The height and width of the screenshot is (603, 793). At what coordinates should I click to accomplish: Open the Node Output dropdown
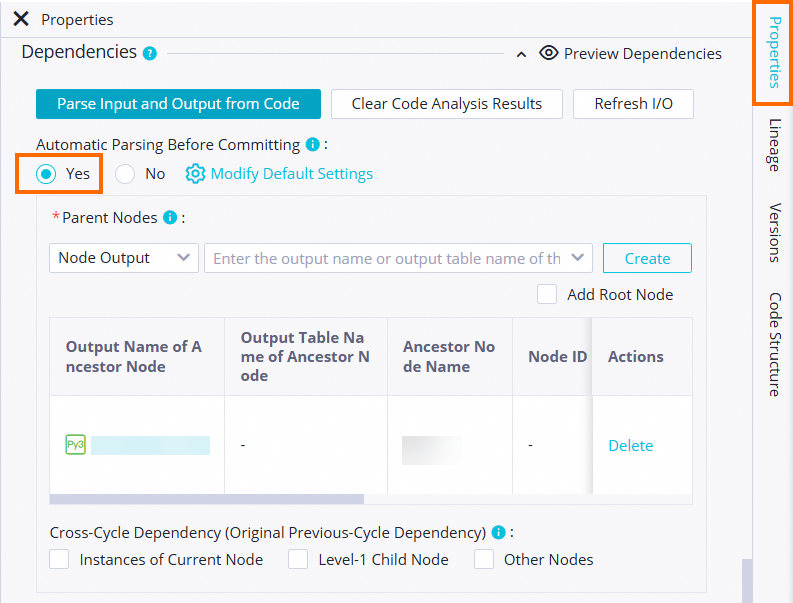(x=123, y=258)
